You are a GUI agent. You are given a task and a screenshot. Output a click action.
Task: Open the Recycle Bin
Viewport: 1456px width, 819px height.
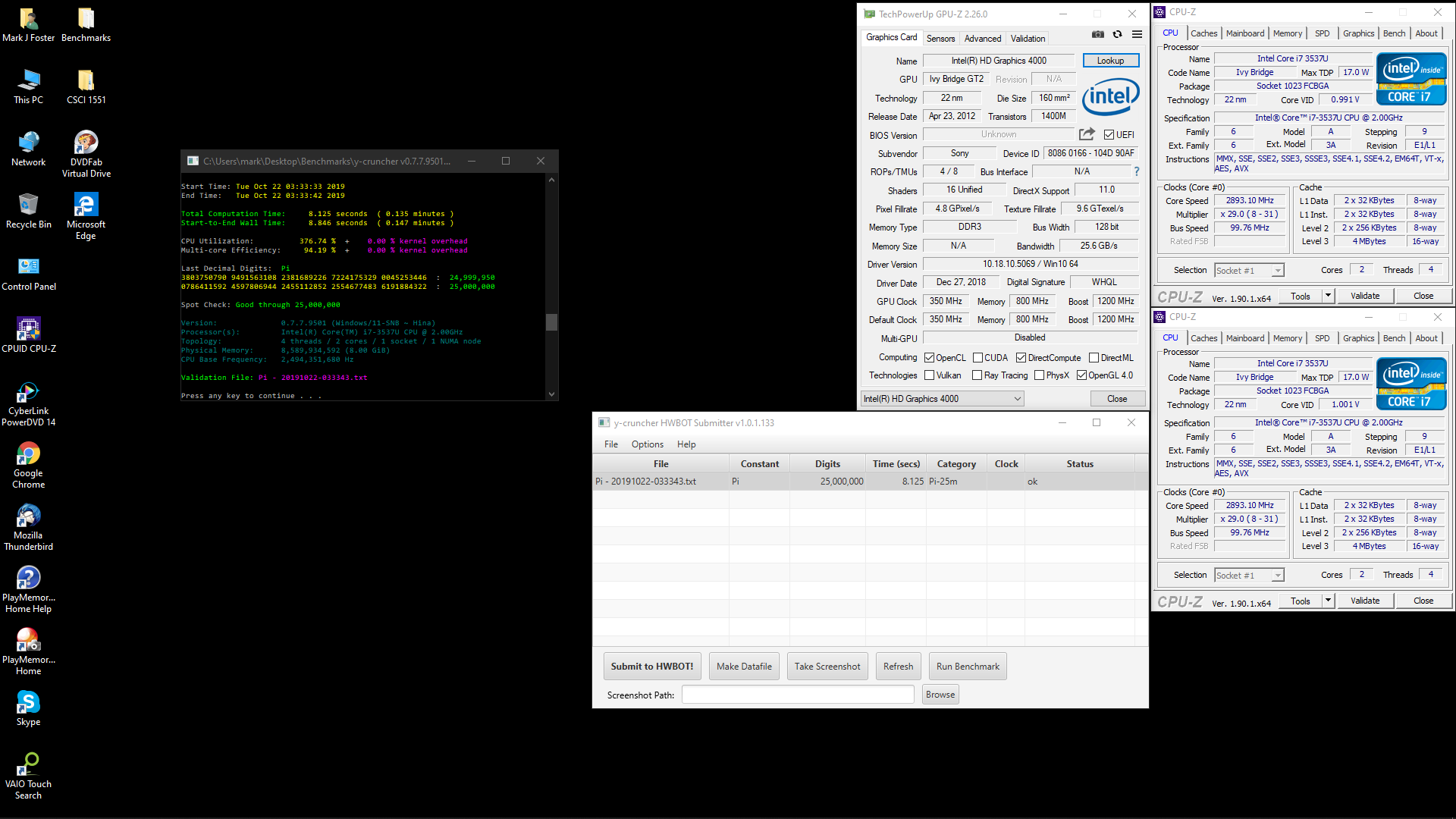tap(28, 211)
